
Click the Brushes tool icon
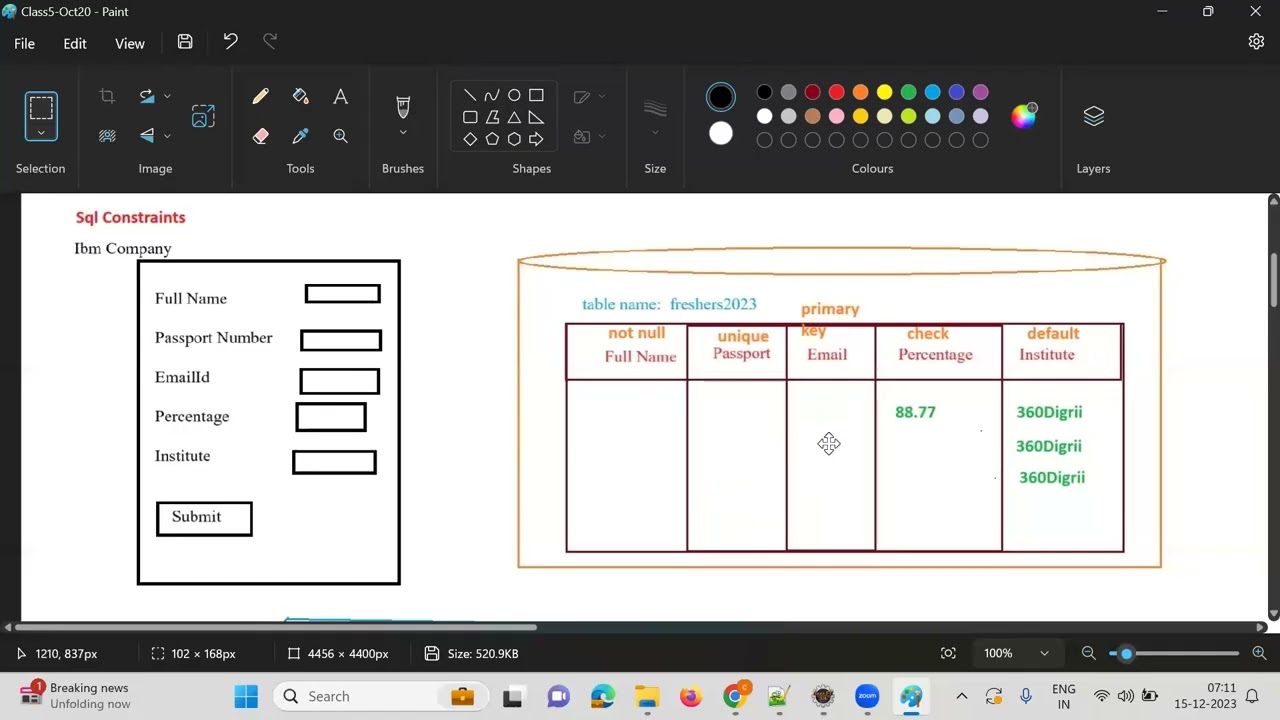click(403, 106)
